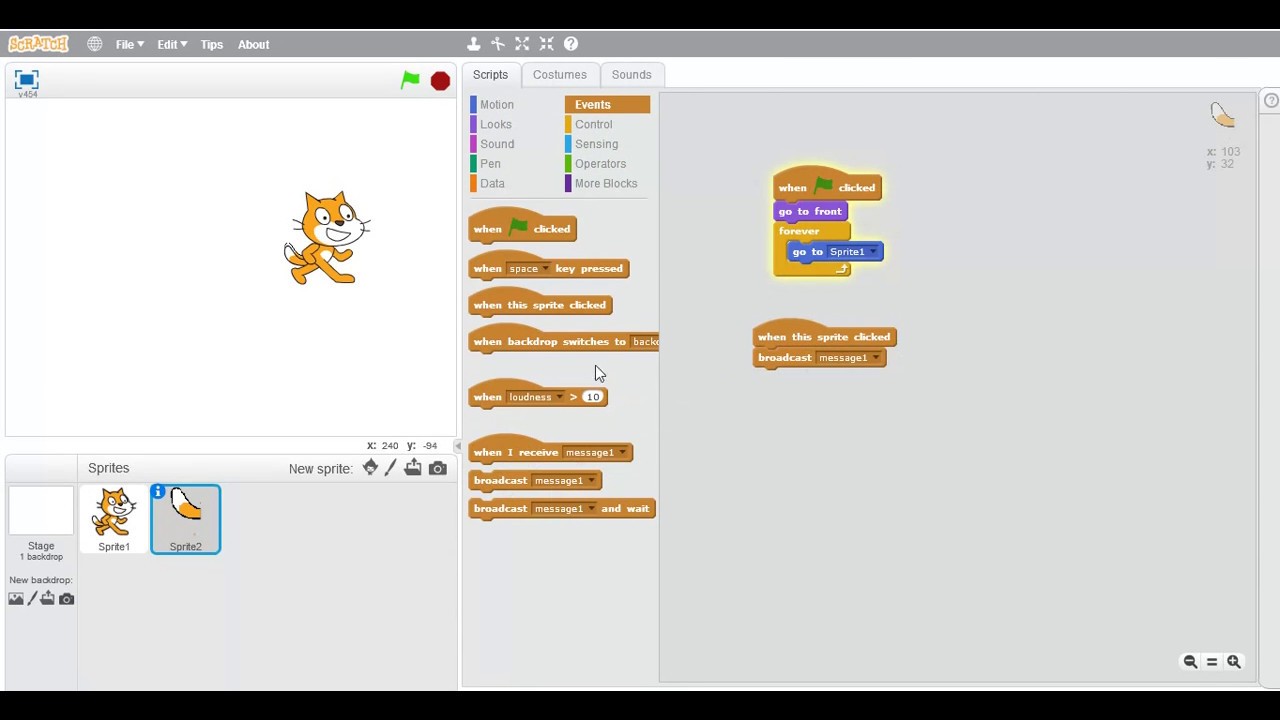Select the Delete scissors tool
The image size is (1280, 720).
pos(498,44)
